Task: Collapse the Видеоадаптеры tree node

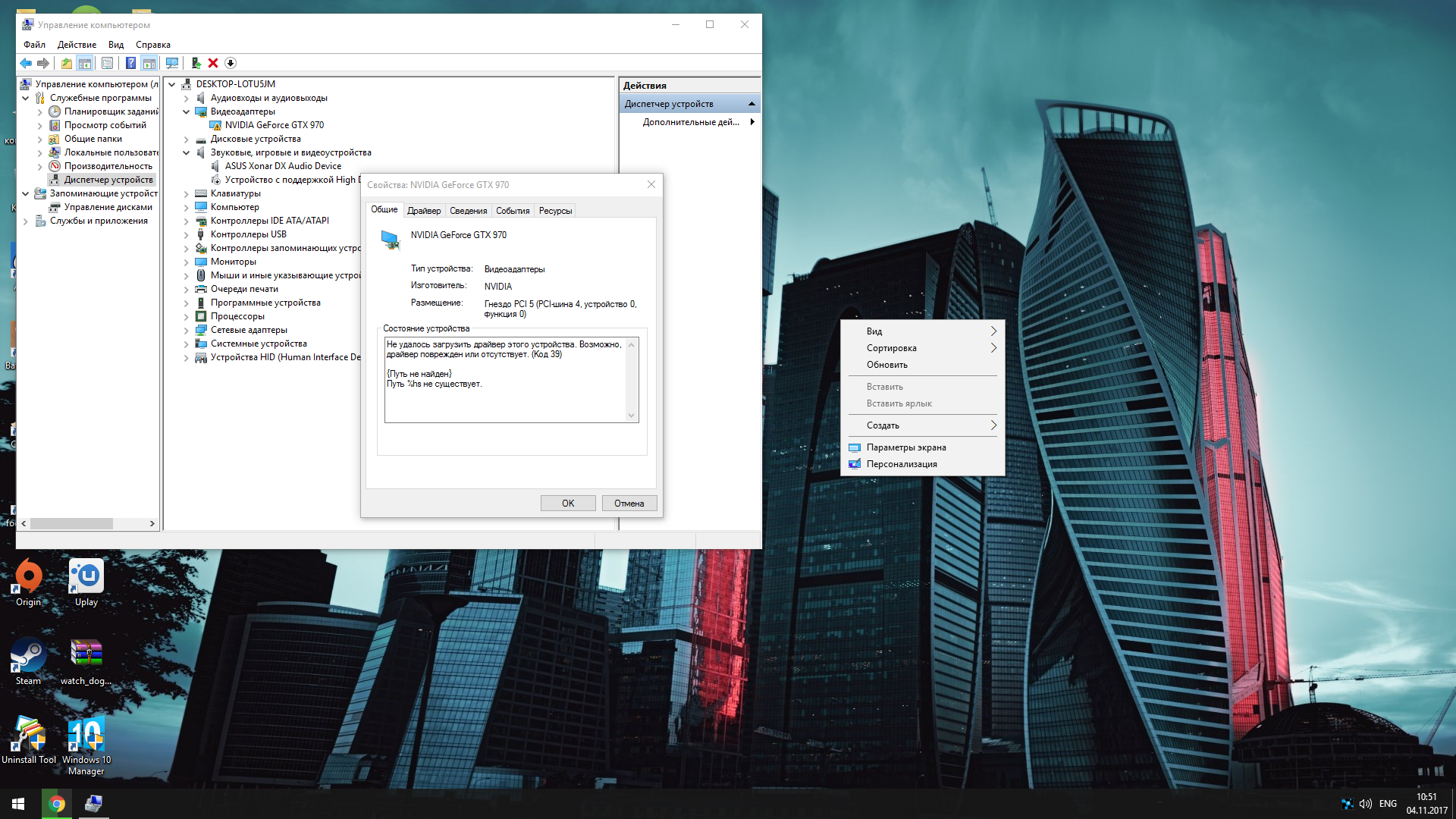Action: point(186,111)
